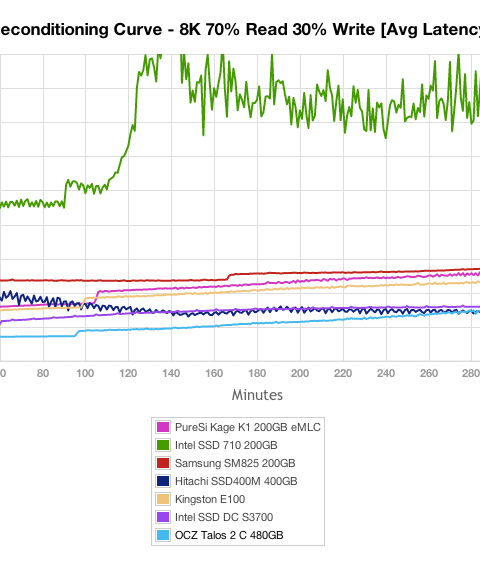This screenshot has height=568, width=480.
Task: Click the 80 tick label on x-axis
Action: 43,373
